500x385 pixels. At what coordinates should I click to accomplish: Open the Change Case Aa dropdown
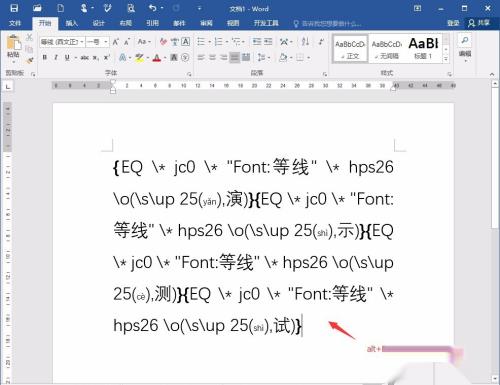[144, 42]
